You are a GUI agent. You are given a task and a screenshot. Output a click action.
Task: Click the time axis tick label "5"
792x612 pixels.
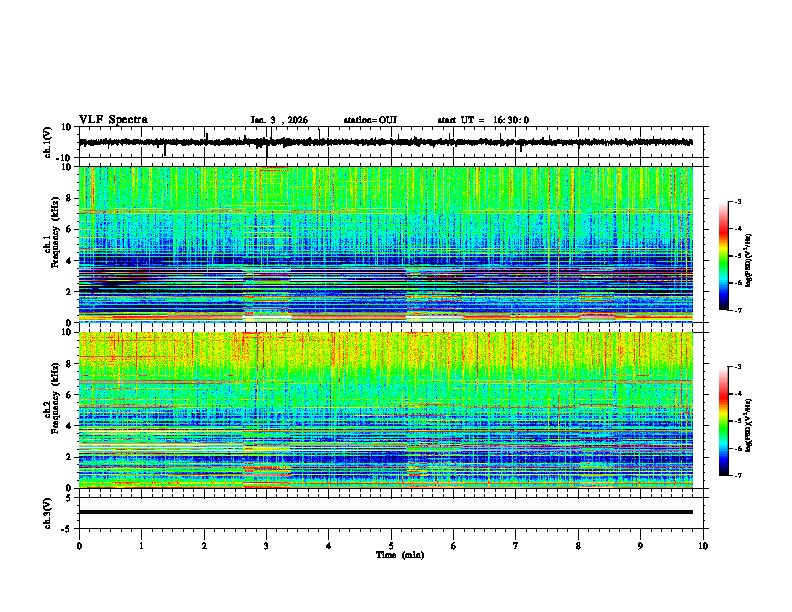391,546
